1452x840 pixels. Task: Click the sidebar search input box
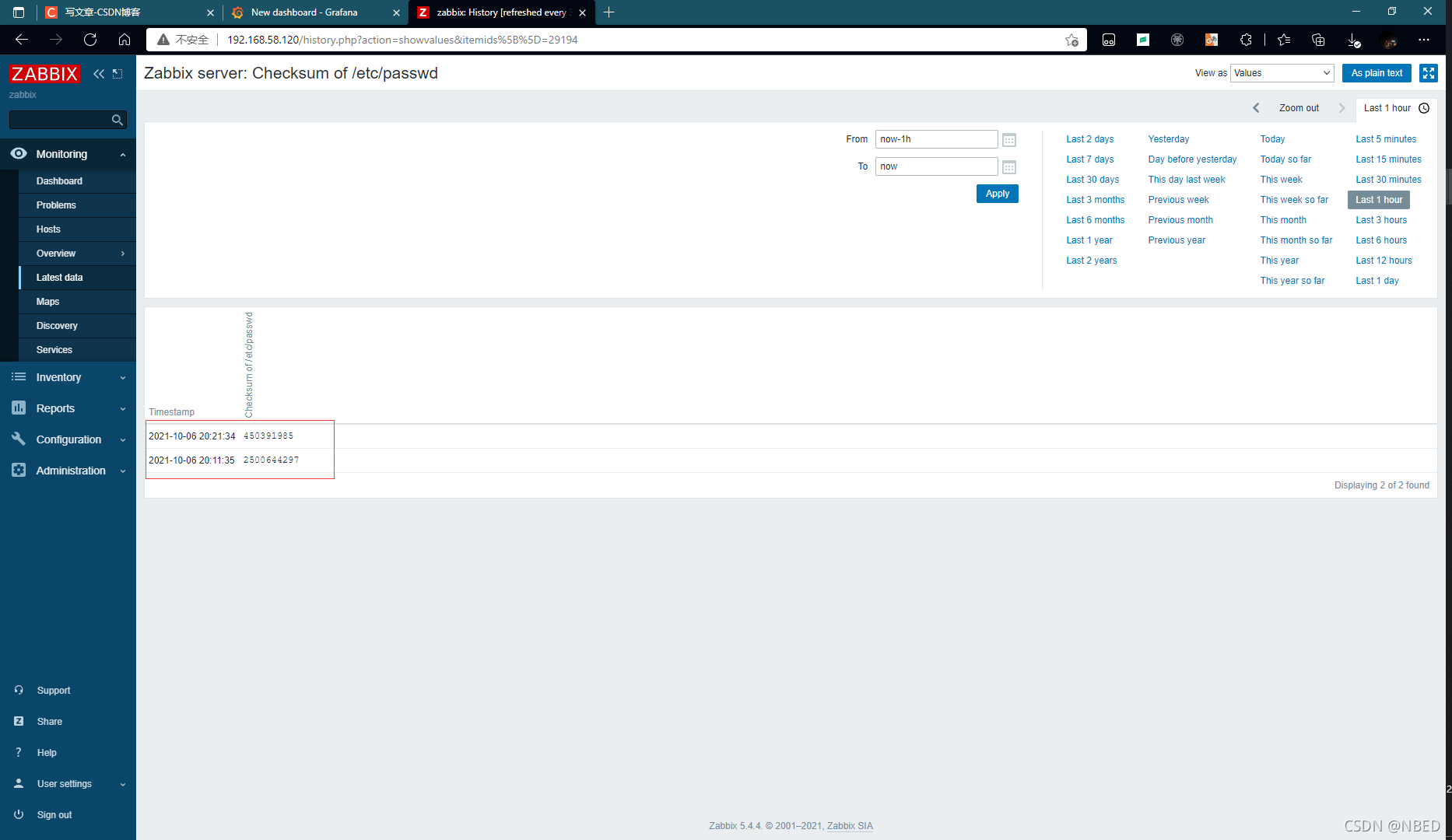pos(60,120)
